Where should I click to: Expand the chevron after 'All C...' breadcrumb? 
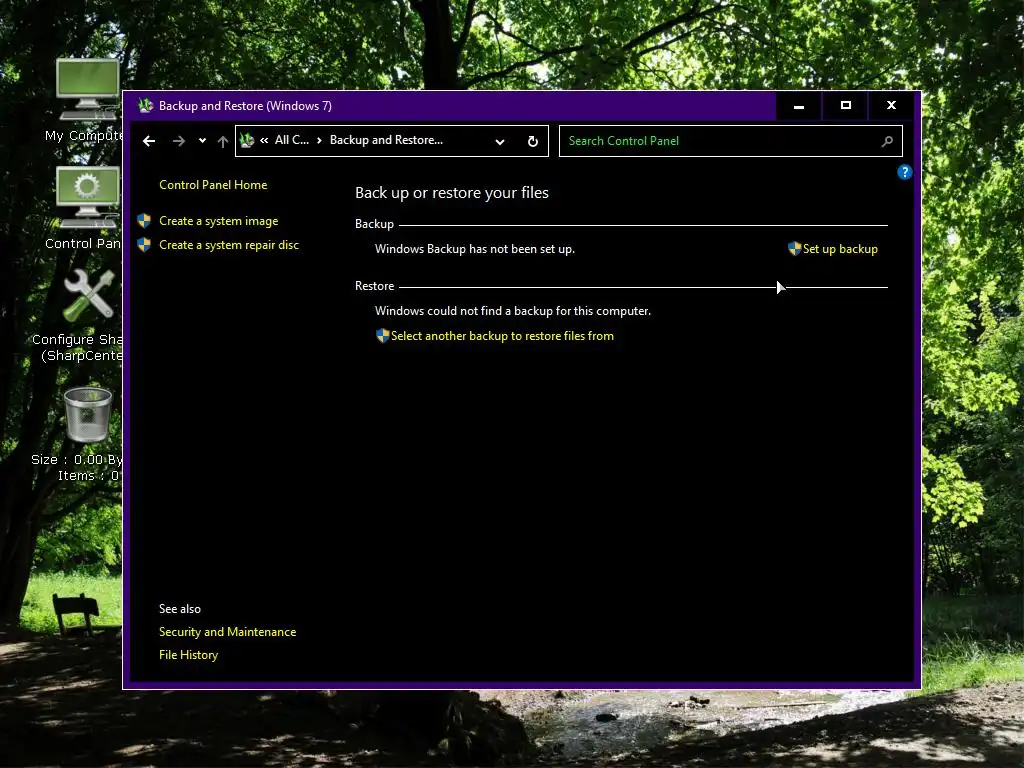pyautogui.click(x=319, y=140)
